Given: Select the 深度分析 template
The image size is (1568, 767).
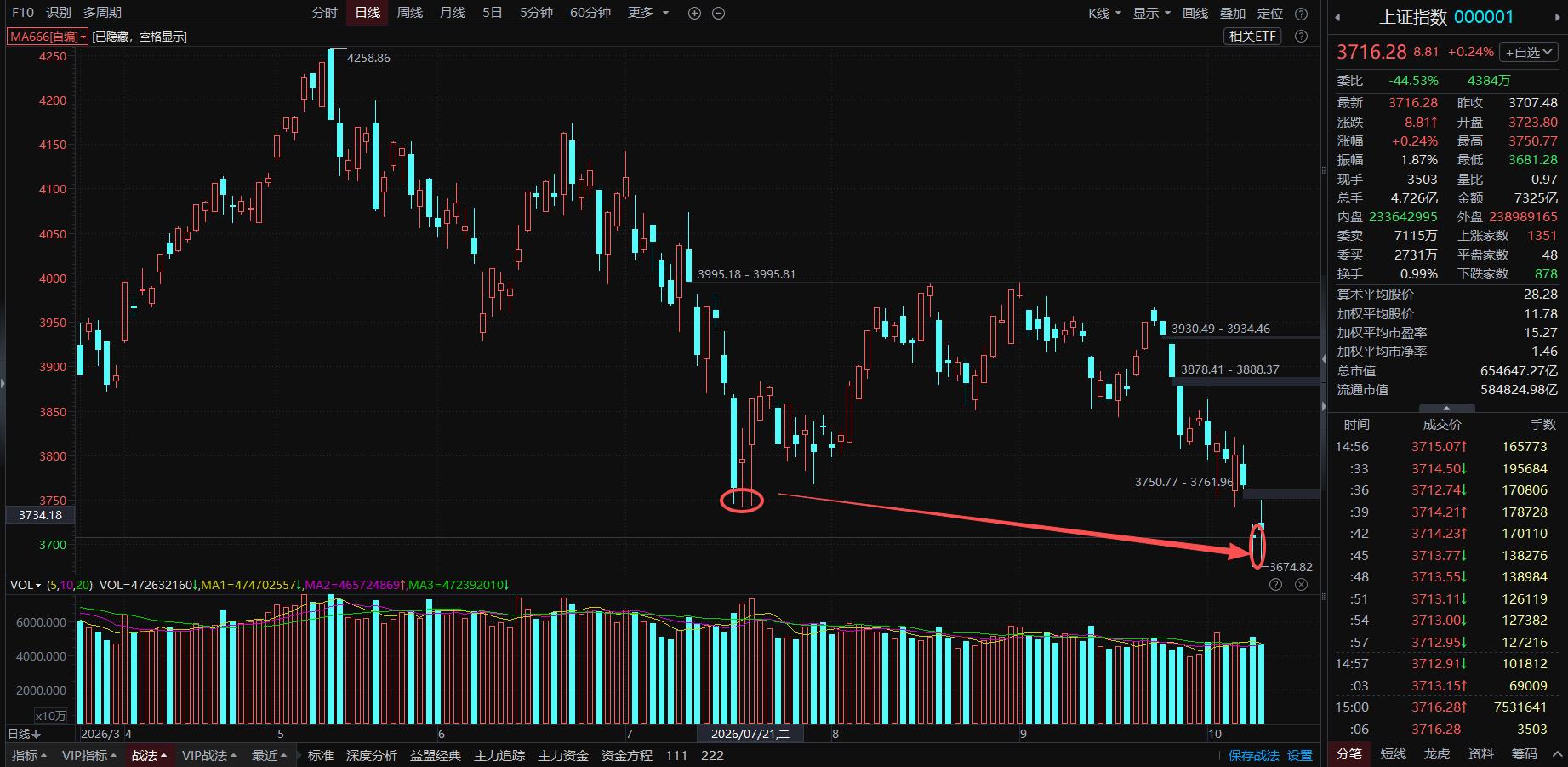Looking at the screenshot, I should coord(372,755).
